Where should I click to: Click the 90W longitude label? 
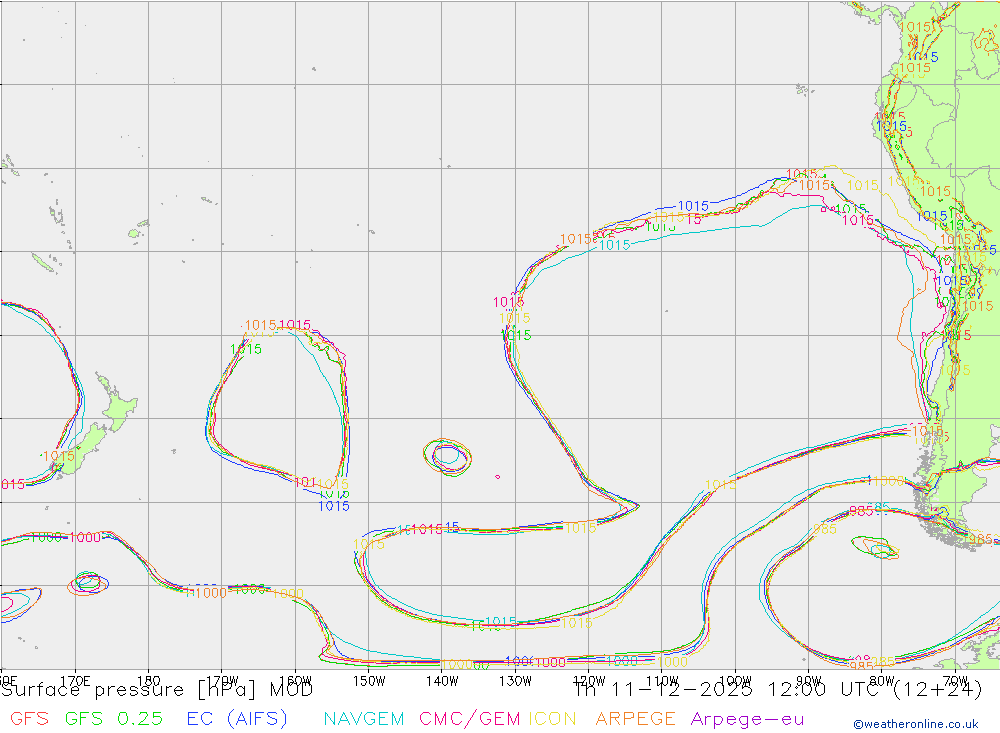pos(809,681)
